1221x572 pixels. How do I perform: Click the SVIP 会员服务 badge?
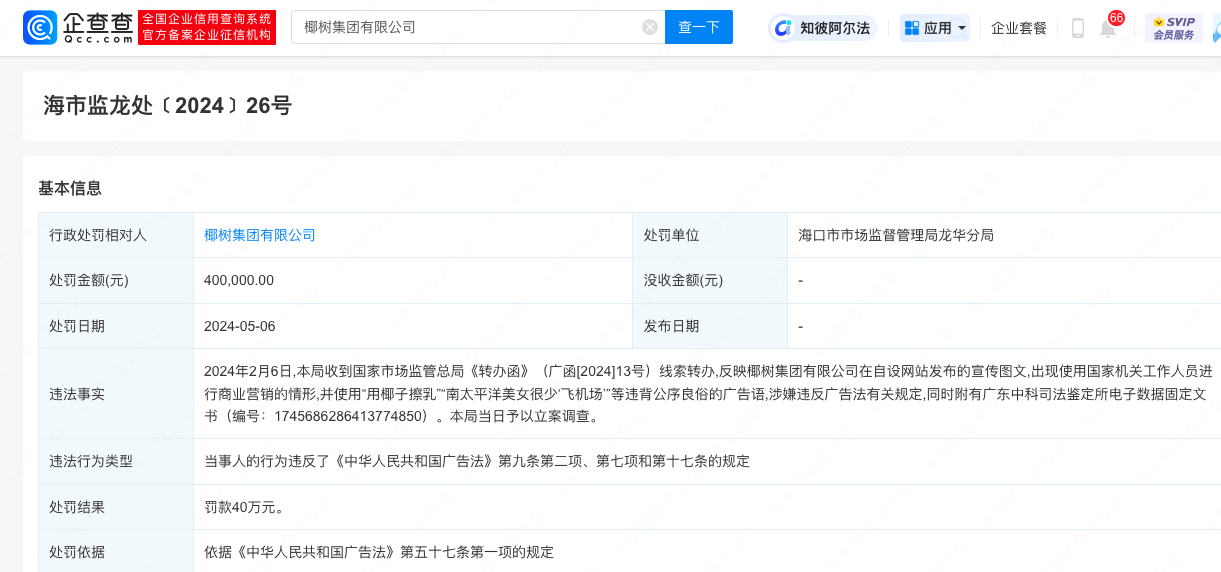(1173, 28)
